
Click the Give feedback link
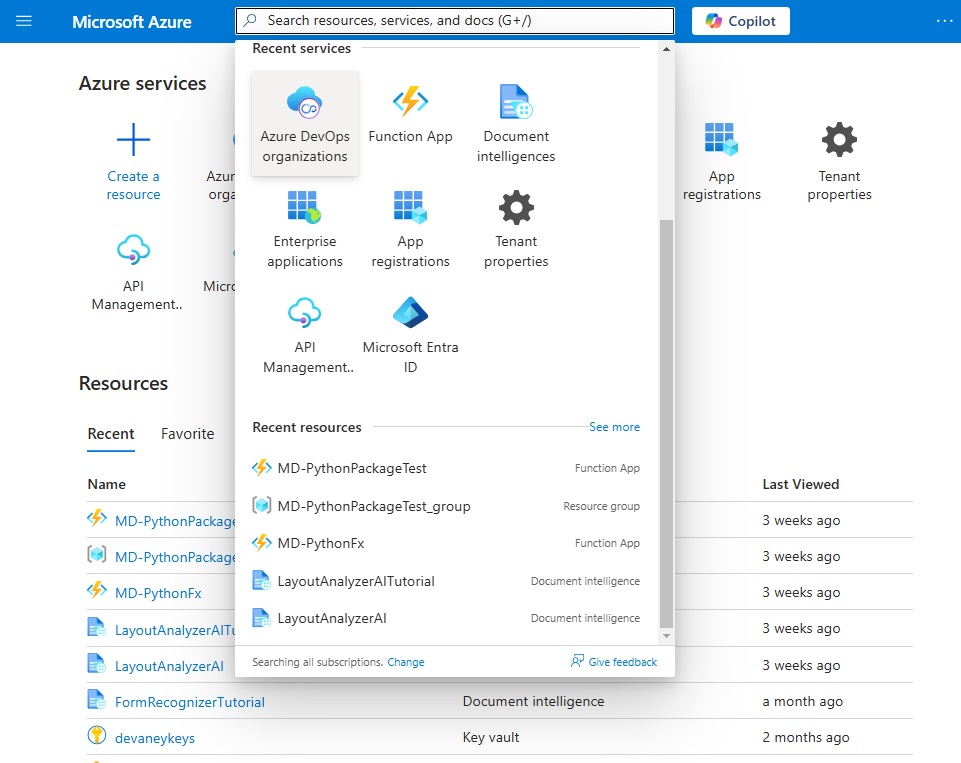pos(622,662)
